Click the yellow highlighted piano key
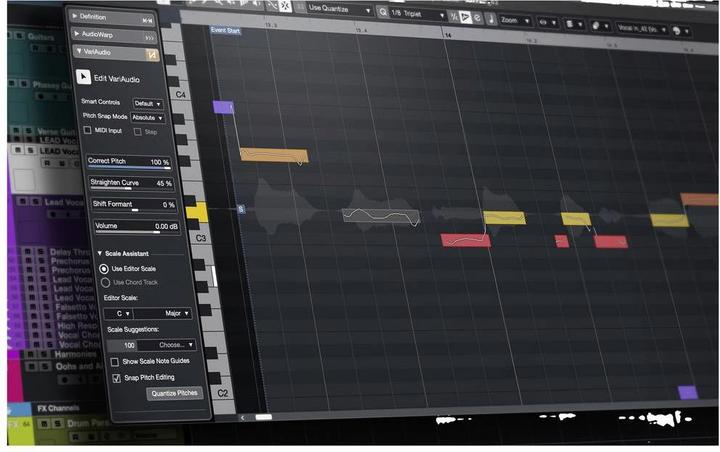The height and width of the screenshot is (452, 720). pos(197,213)
